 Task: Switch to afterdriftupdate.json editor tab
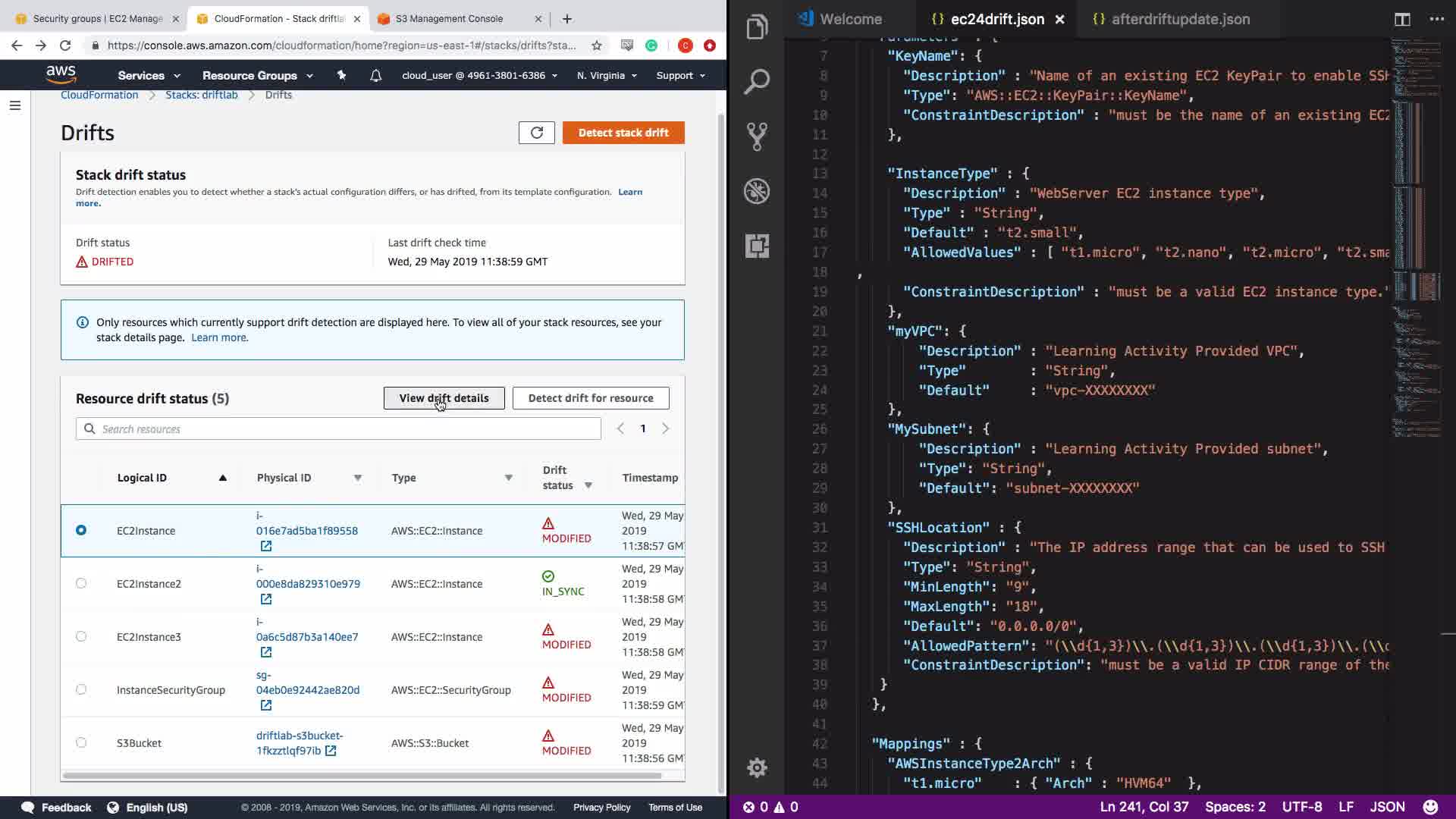[1179, 19]
